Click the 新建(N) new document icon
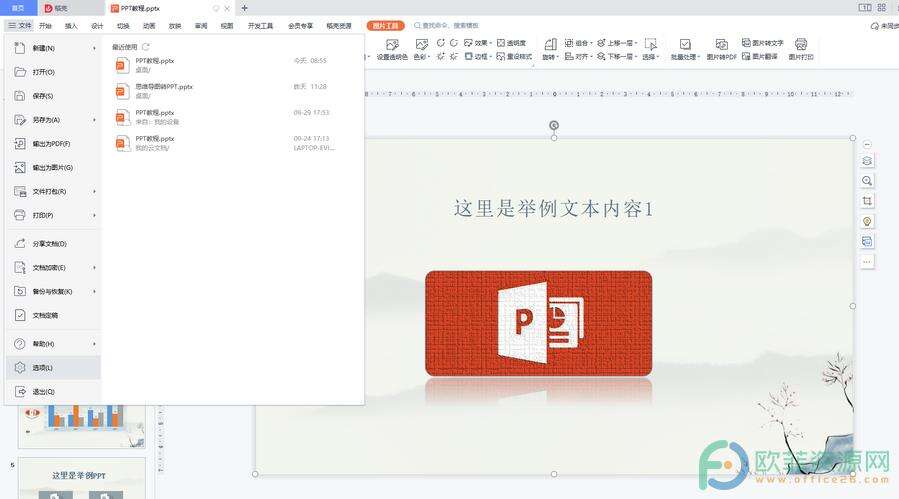Viewport: 899px width, 499px height. (x=19, y=48)
